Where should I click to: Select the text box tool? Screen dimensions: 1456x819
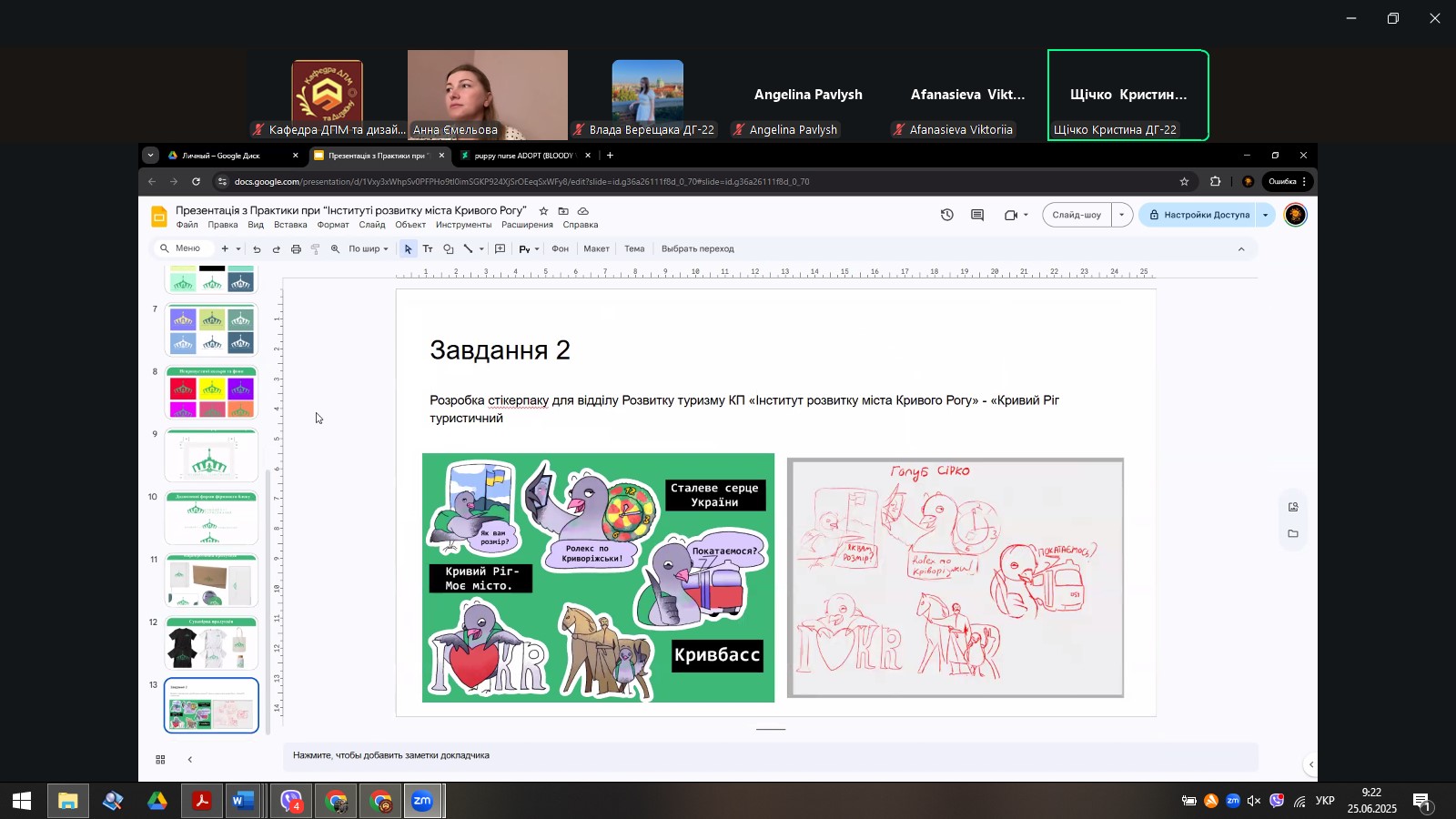428,249
